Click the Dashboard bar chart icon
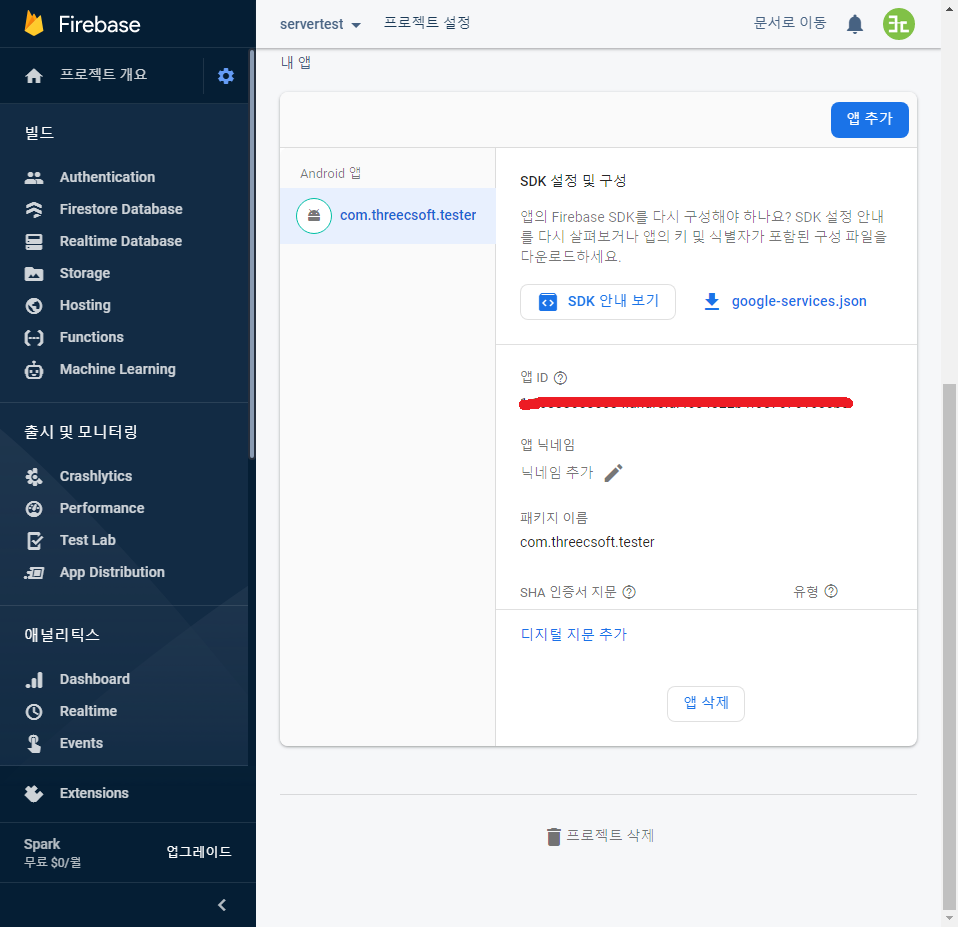The width and height of the screenshot is (958, 927). pos(34,680)
